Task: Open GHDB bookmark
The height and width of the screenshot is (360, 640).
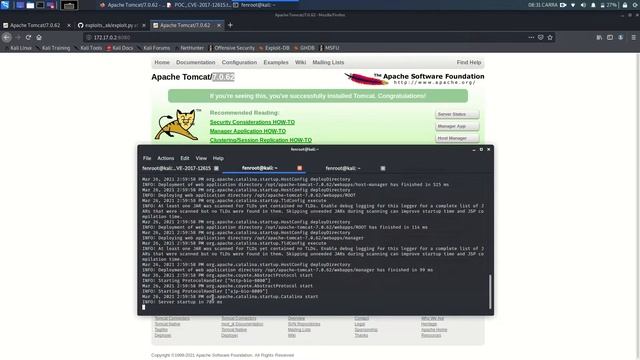Action: (x=304, y=48)
